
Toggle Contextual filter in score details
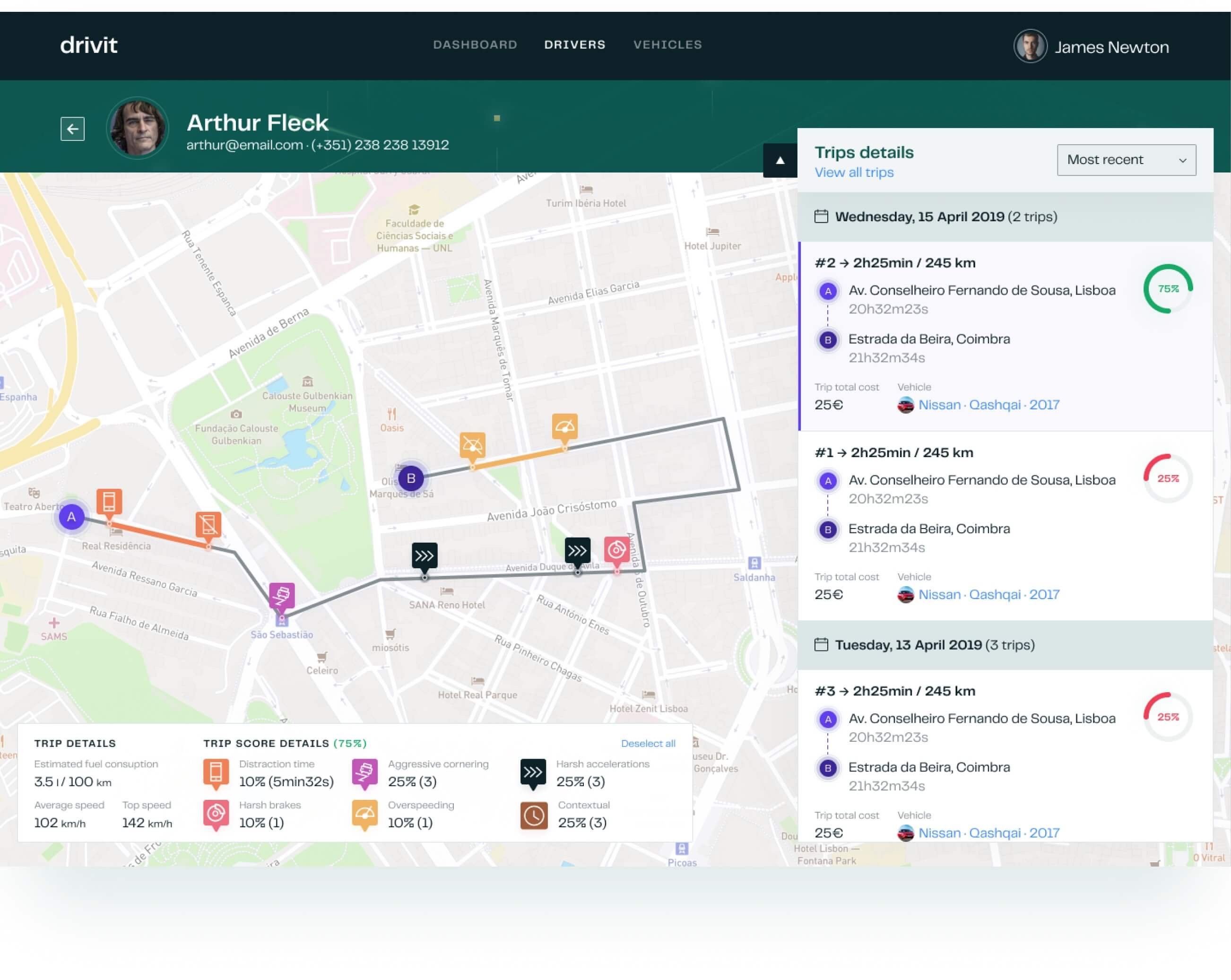pos(533,815)
